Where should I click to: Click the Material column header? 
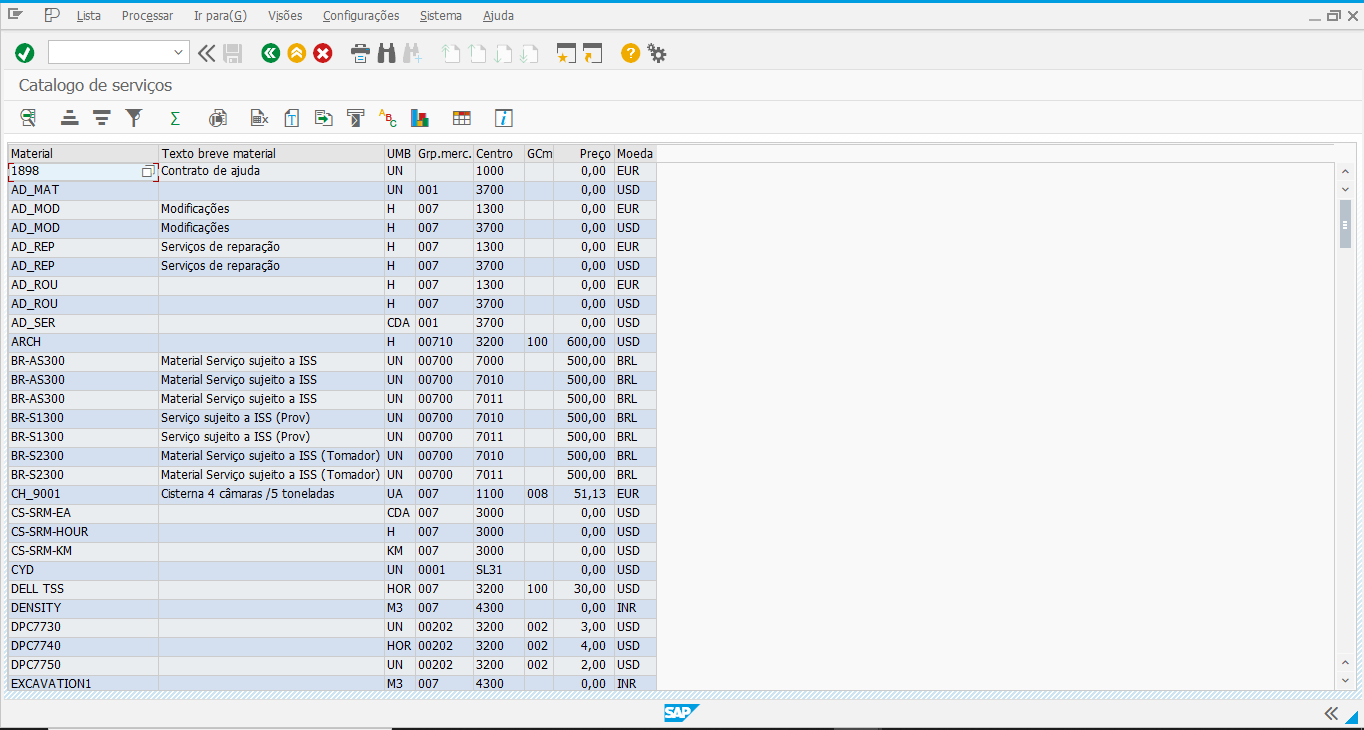click(83, 153)
